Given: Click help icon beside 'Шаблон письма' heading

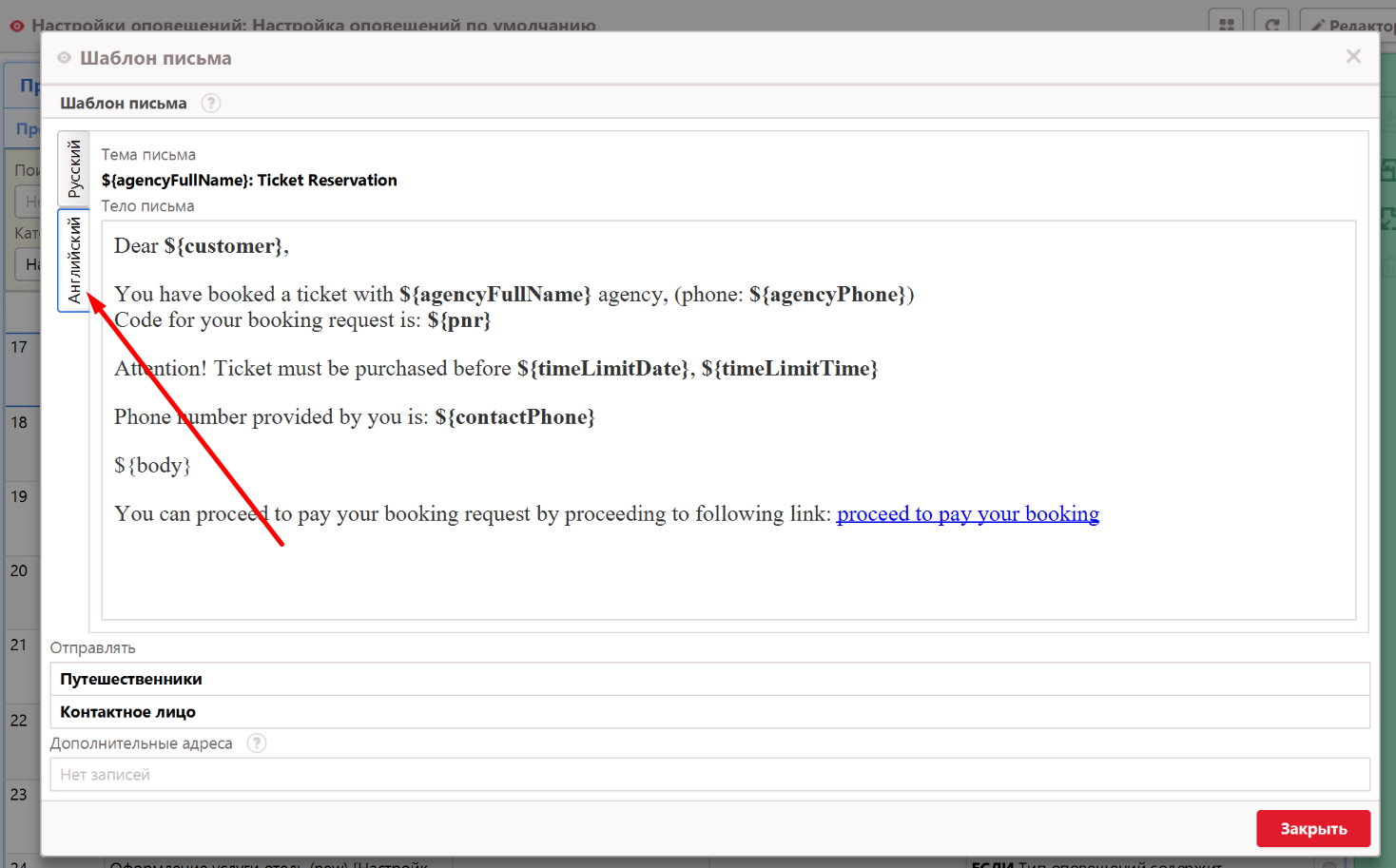Looking at the screenshot, I should tap(211, 104).
